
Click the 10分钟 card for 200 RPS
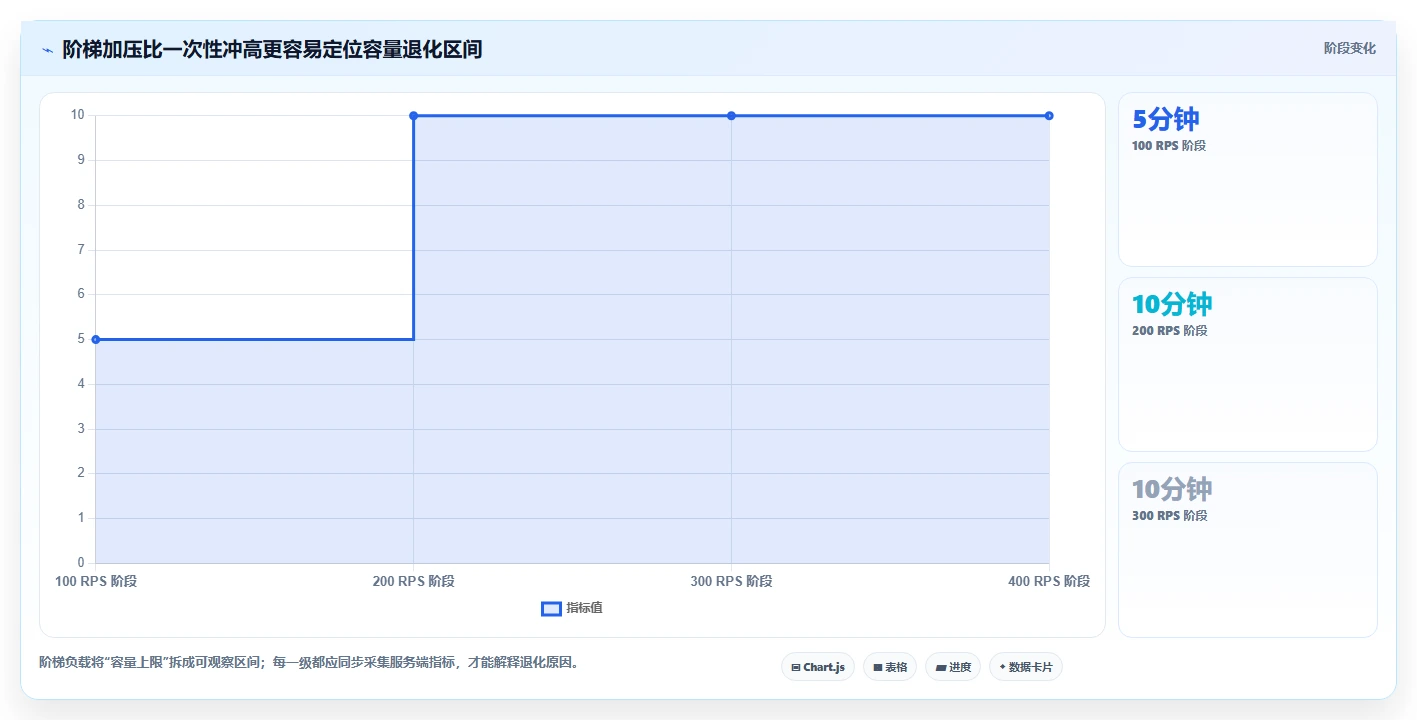1248,365
